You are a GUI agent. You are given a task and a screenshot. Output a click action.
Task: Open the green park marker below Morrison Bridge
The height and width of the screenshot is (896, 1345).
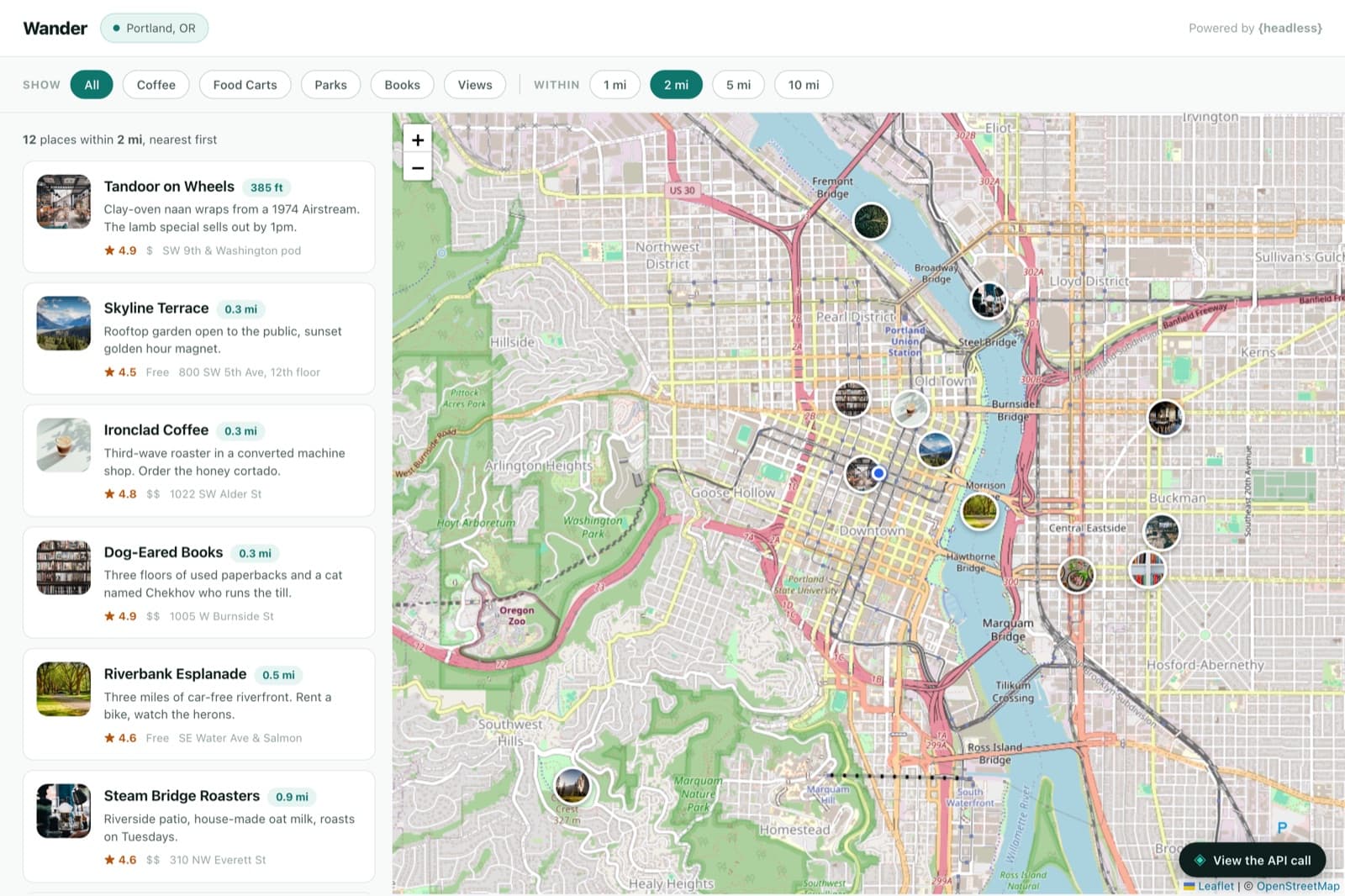click(x=979, y=511)
